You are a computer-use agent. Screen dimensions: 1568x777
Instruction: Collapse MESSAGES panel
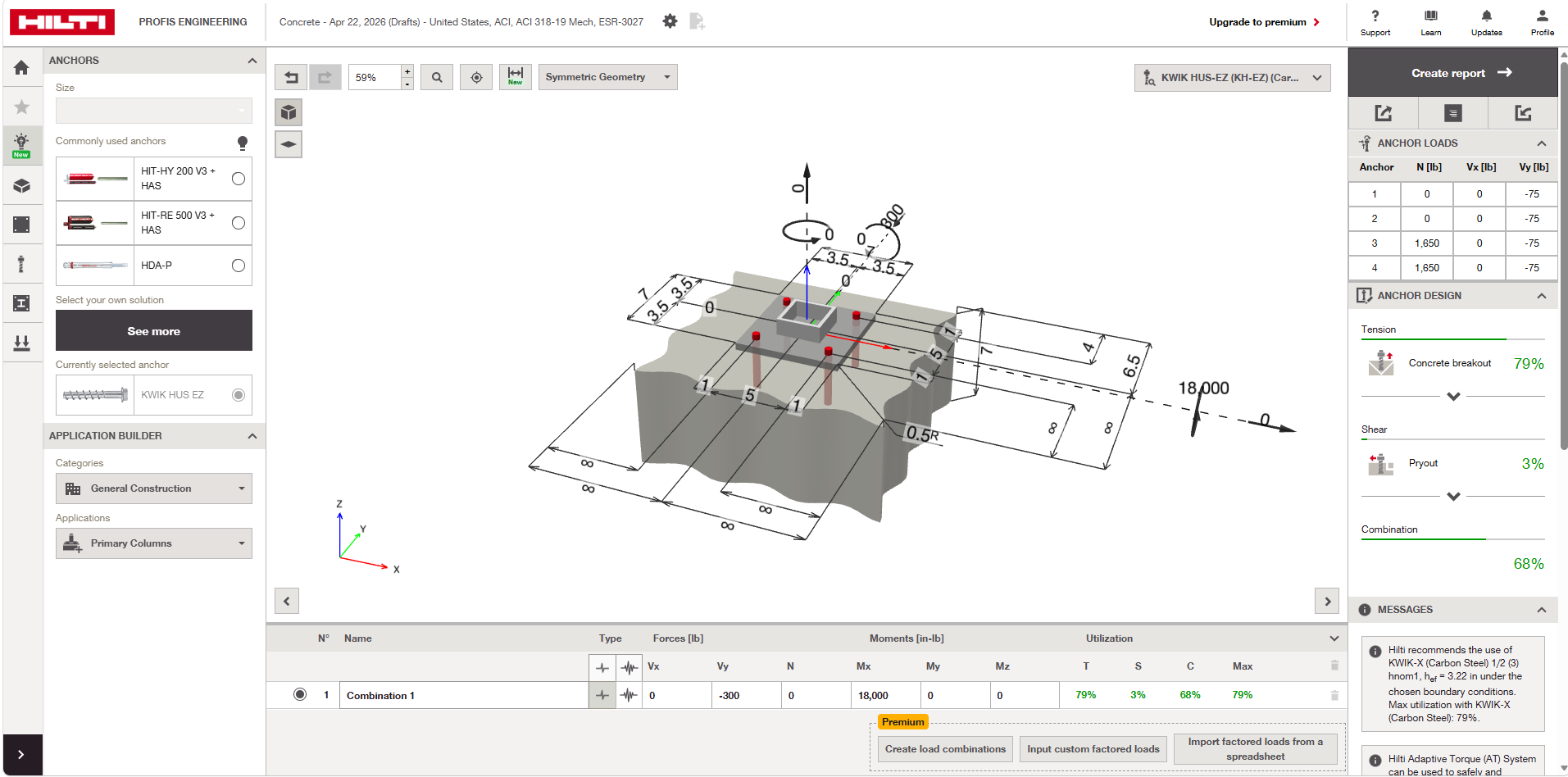click(1541, 610)
